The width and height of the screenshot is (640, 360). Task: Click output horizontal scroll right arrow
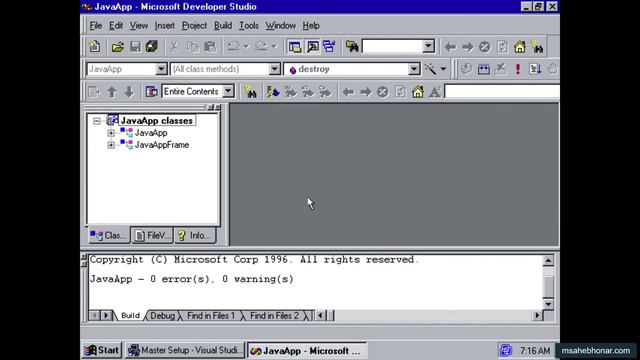[537, 316]
